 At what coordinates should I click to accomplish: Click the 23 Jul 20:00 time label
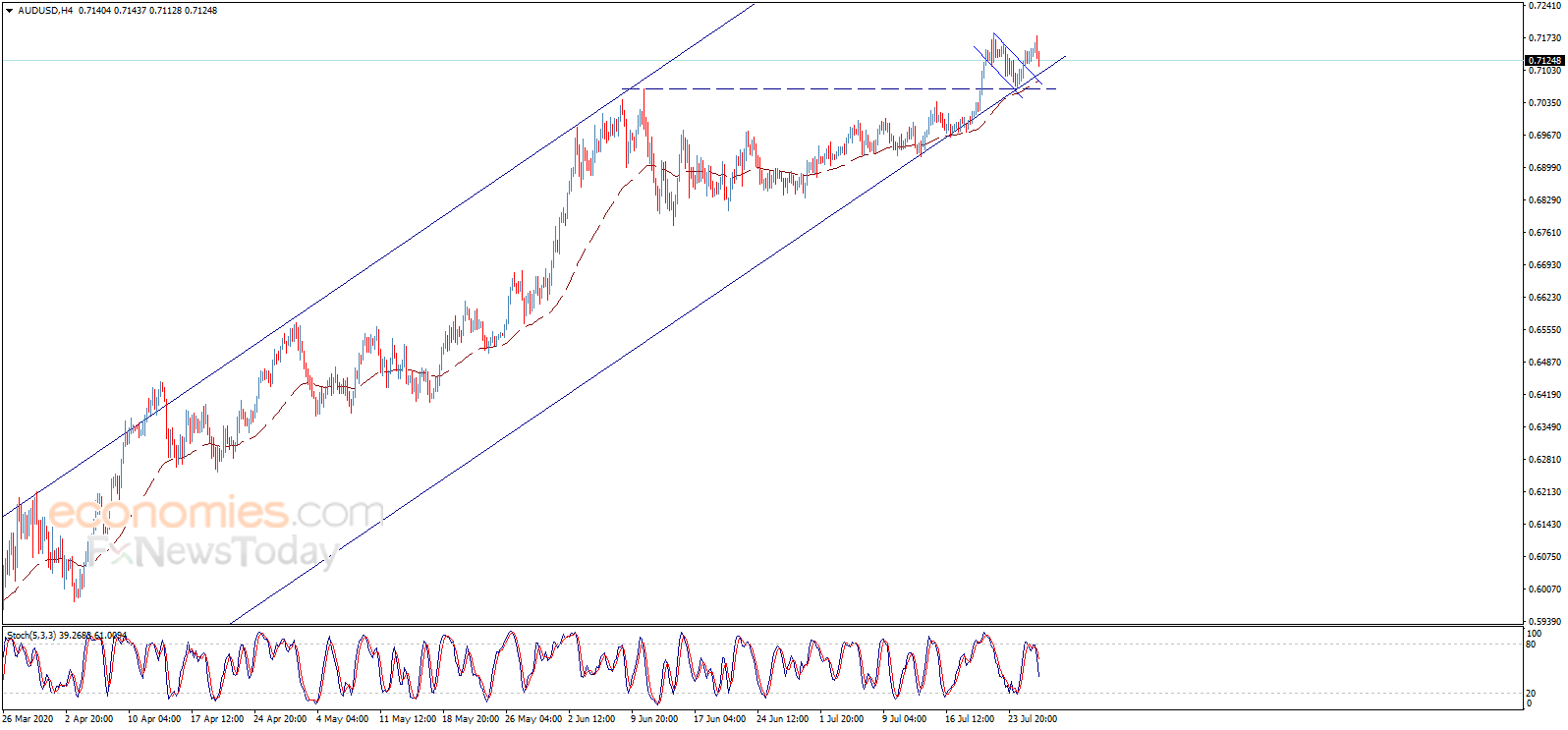point(1033,719)
